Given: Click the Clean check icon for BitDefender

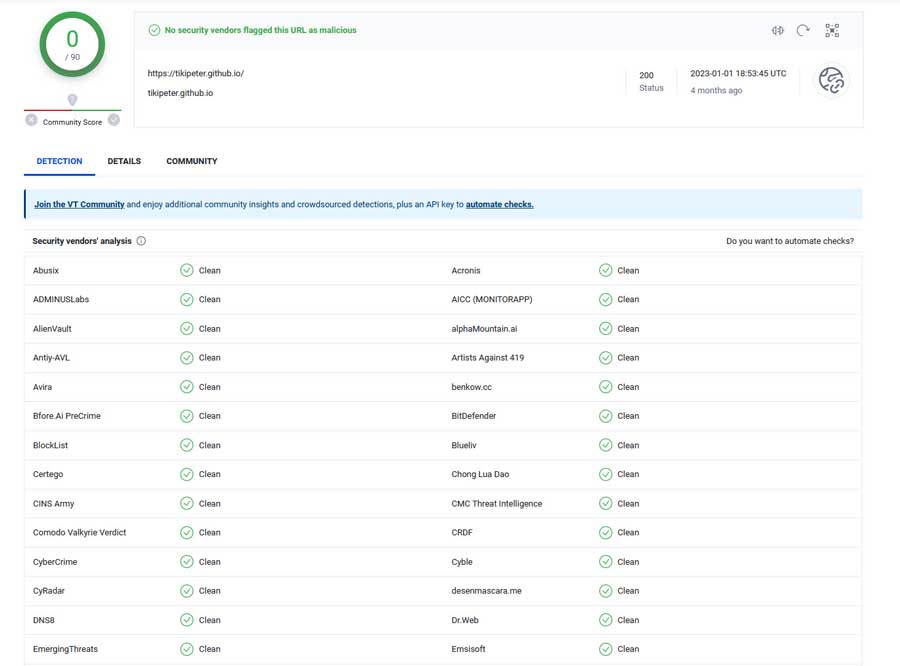Looking at the screenshot, I should pyautogui.click(x=606, y=416).
